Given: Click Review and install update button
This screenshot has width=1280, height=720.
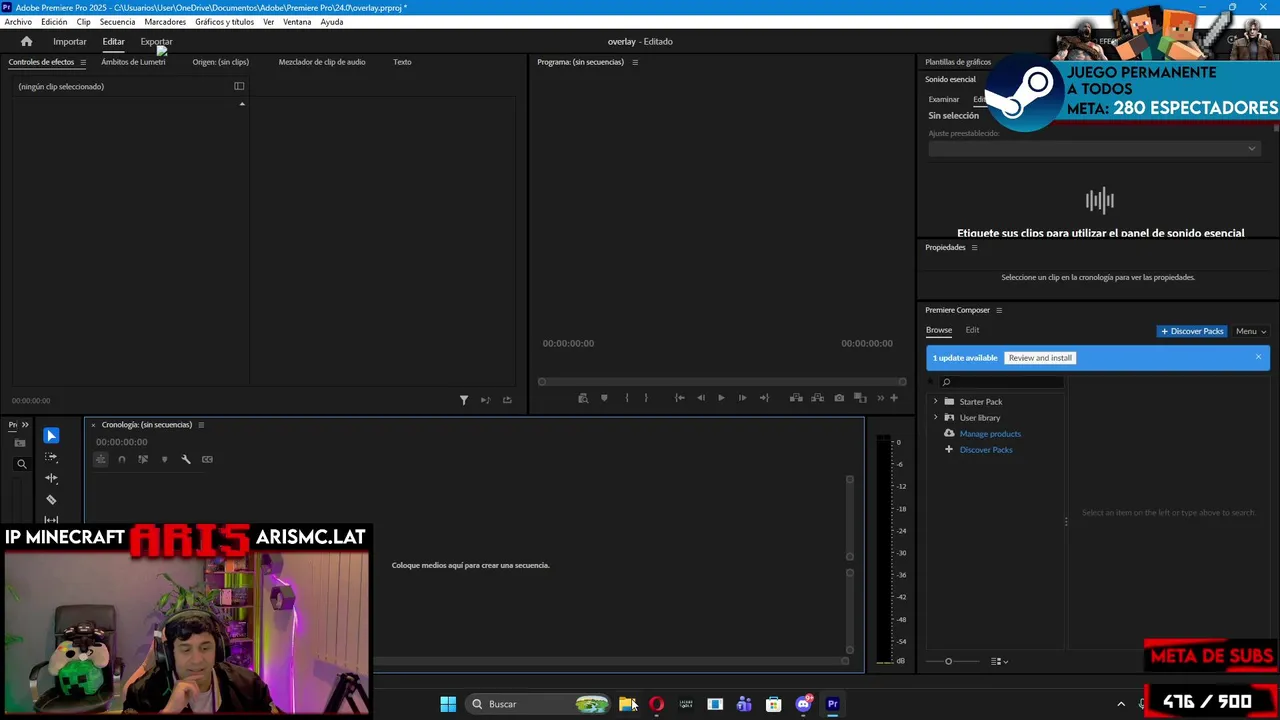Looking at the screenshot, I should 1040,358.
